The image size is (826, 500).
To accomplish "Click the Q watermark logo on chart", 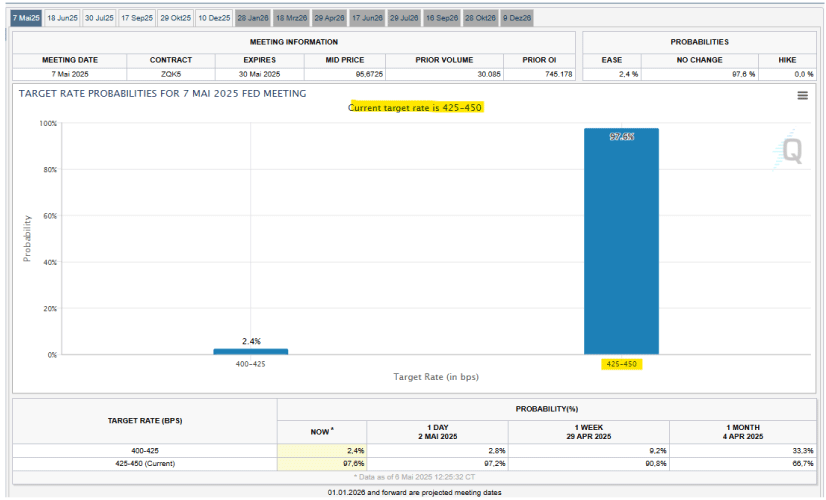I will click(791, 151).
